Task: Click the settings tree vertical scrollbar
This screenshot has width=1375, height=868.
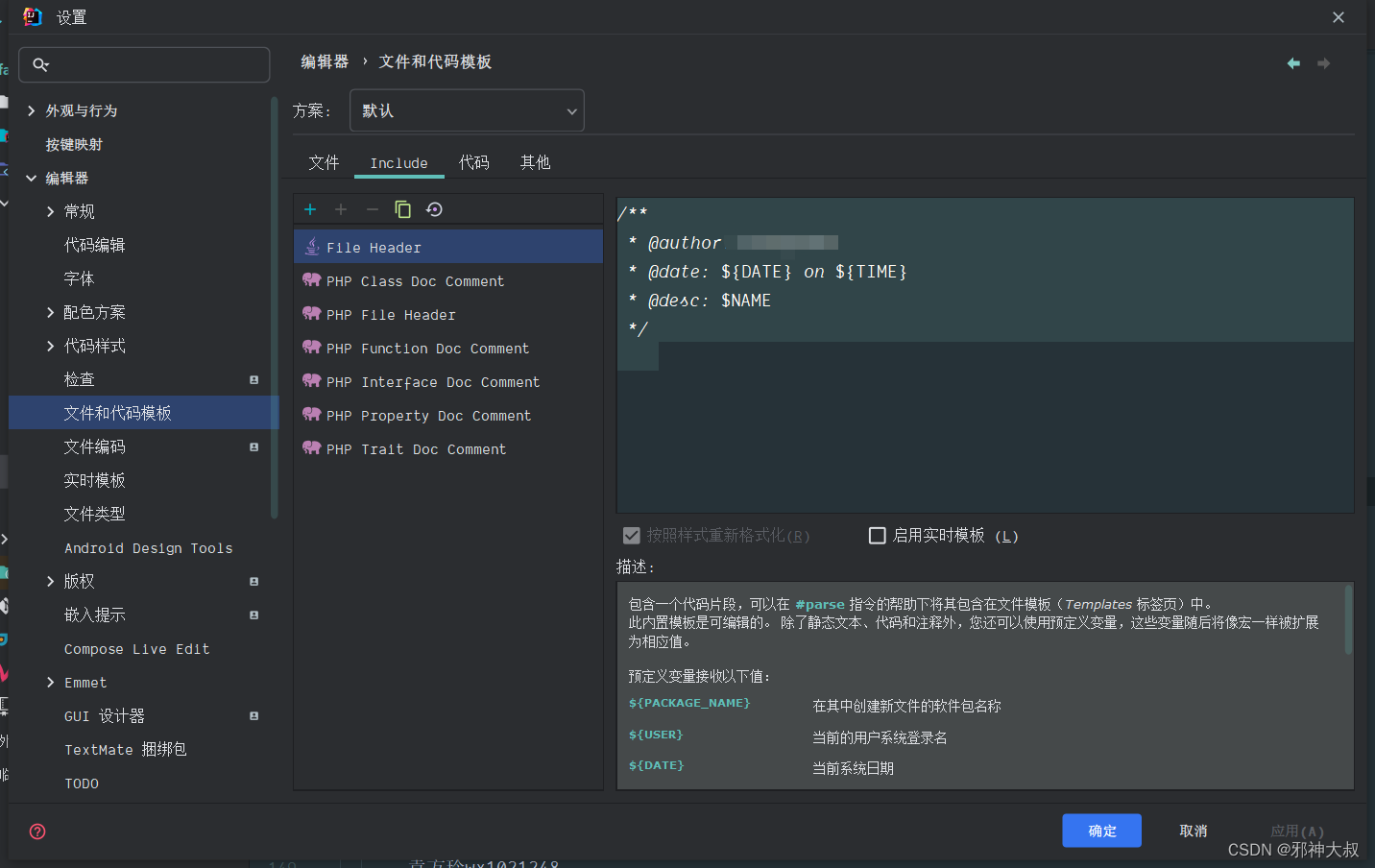Action: (275, 307)
